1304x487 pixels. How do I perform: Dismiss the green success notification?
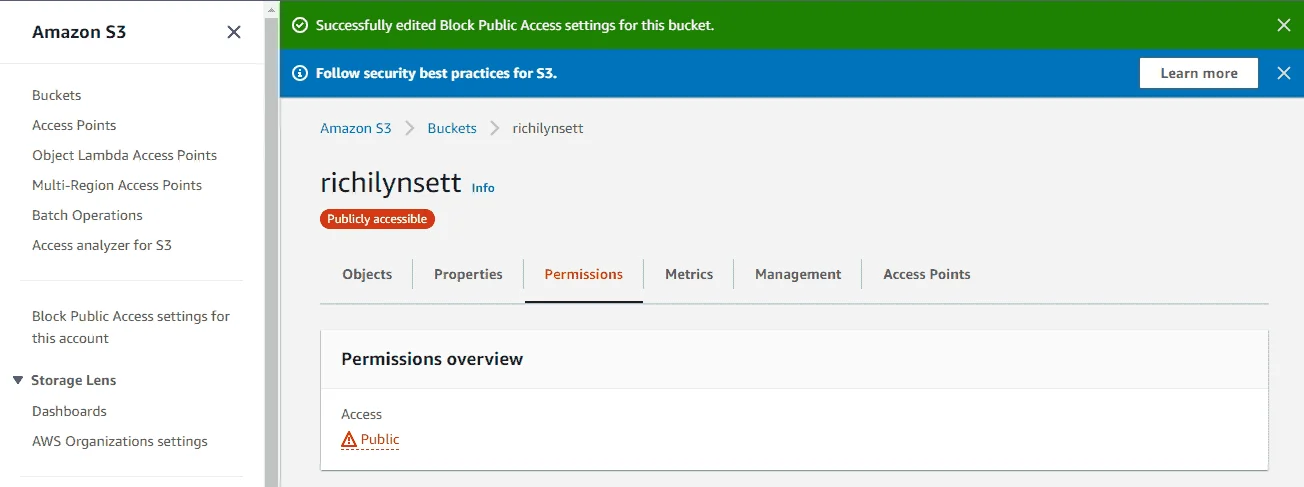[1284, 25]
